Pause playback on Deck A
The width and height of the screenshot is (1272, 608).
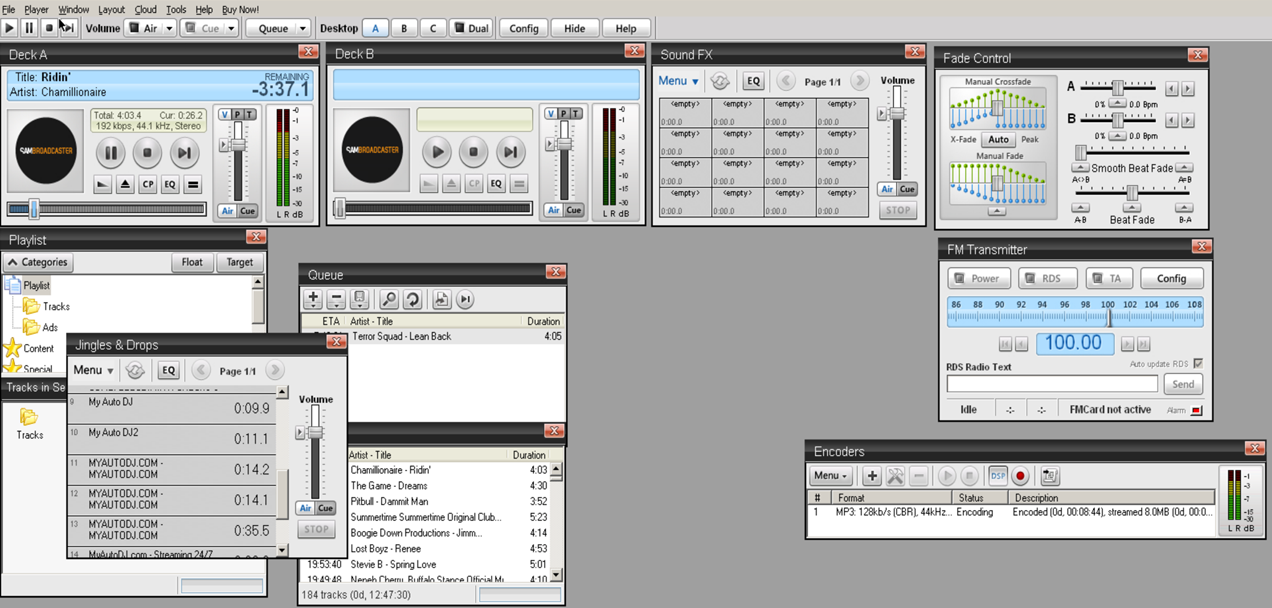pyautogui.click(x=110, y=152)
